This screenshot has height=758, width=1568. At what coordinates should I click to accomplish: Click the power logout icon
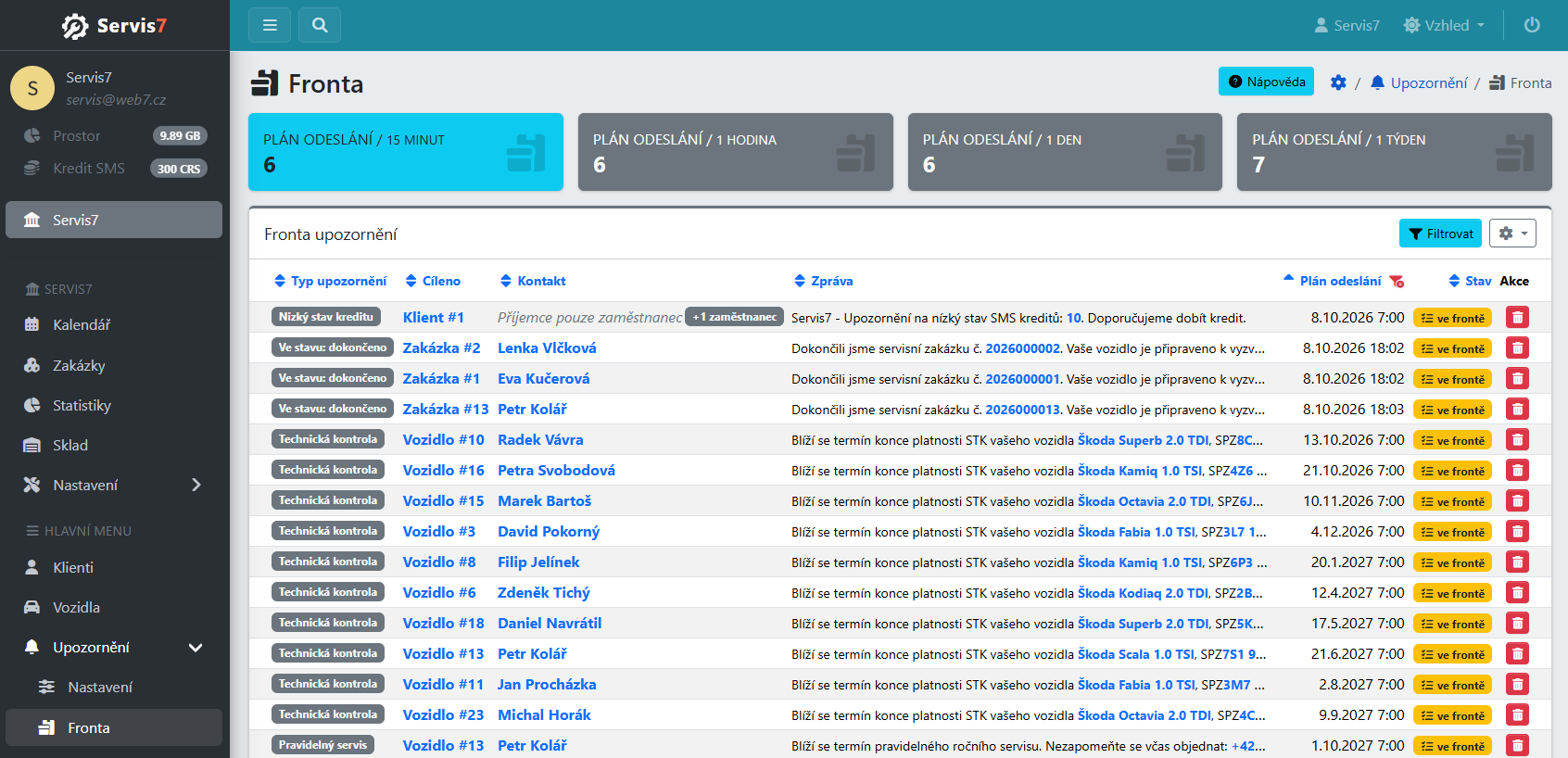coord(1532,25)
